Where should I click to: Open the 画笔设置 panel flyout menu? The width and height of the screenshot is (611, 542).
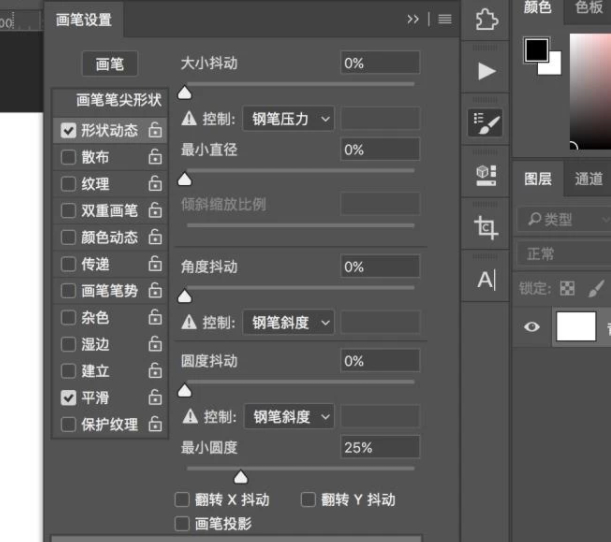pyautogui.click(x=445, y=19)
